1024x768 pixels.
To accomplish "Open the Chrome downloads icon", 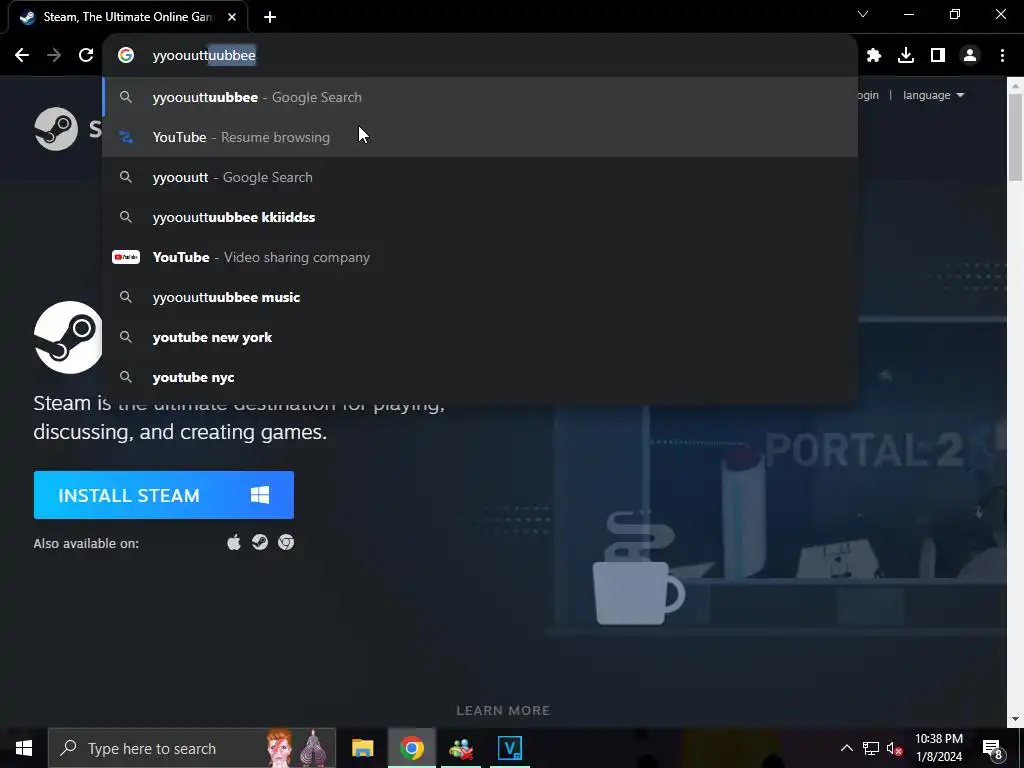I will (x=906, y=56).
